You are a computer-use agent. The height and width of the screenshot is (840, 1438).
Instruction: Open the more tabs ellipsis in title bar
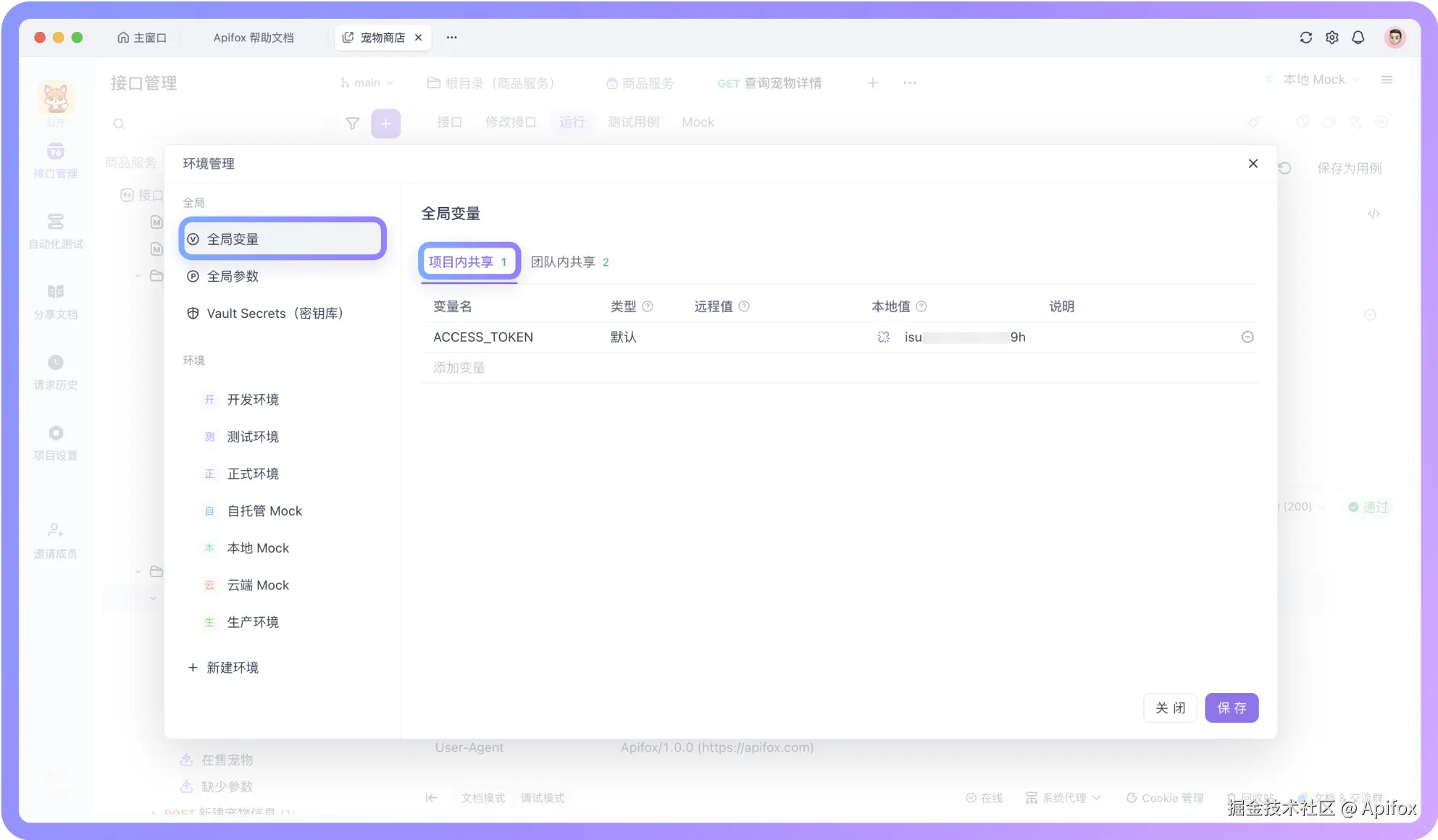pos(451,38)
